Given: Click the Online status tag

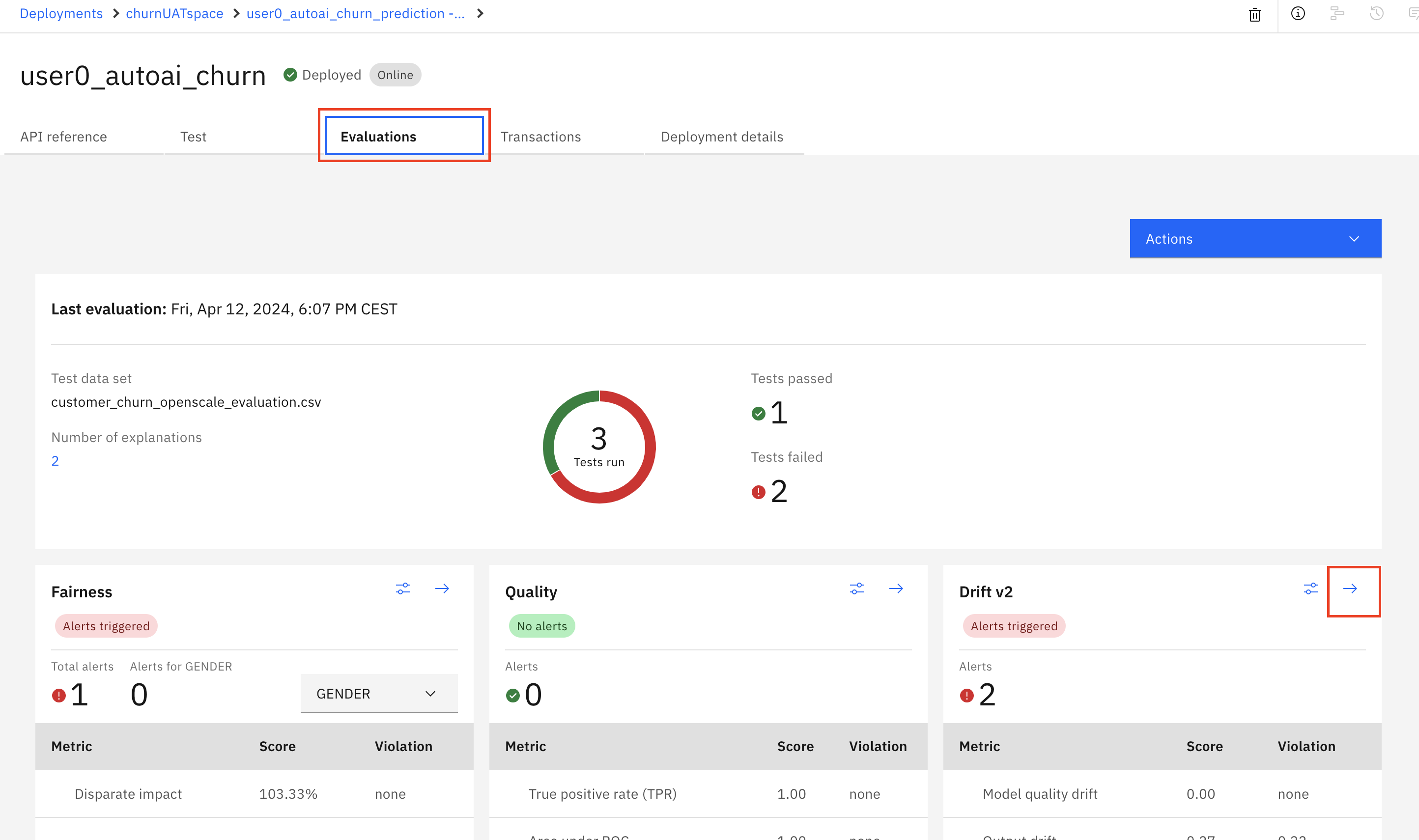Looking at the screenshot, I should pyautogui.click(x=395, y=75).
